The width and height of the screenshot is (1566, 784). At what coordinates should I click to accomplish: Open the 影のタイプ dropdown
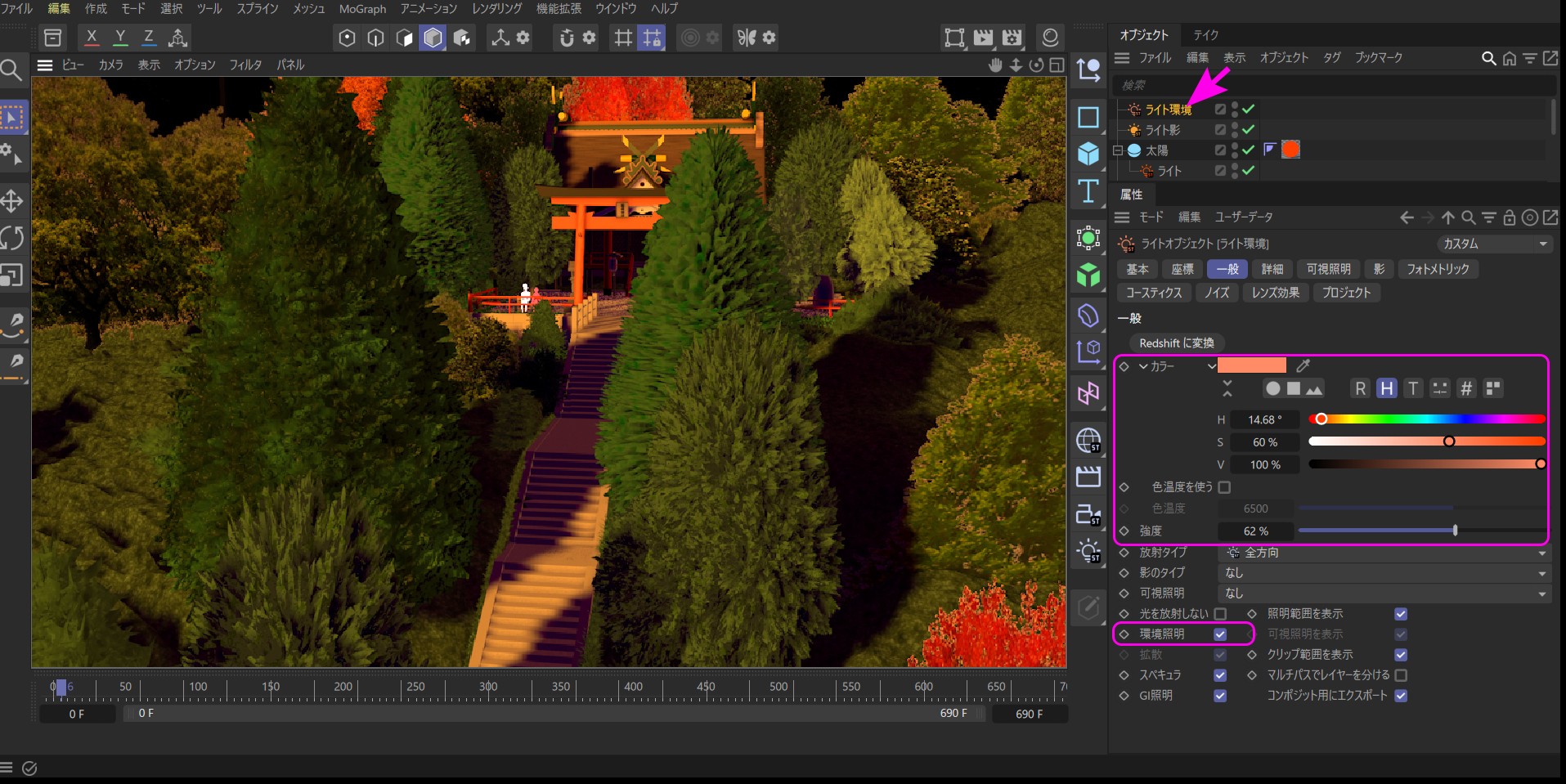click(x=1384, y=573)
